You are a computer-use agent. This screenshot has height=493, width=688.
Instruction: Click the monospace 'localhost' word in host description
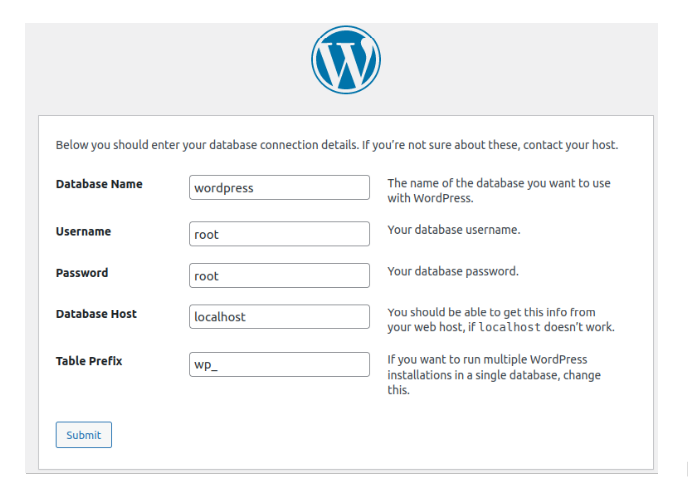[x=509, y=327]
